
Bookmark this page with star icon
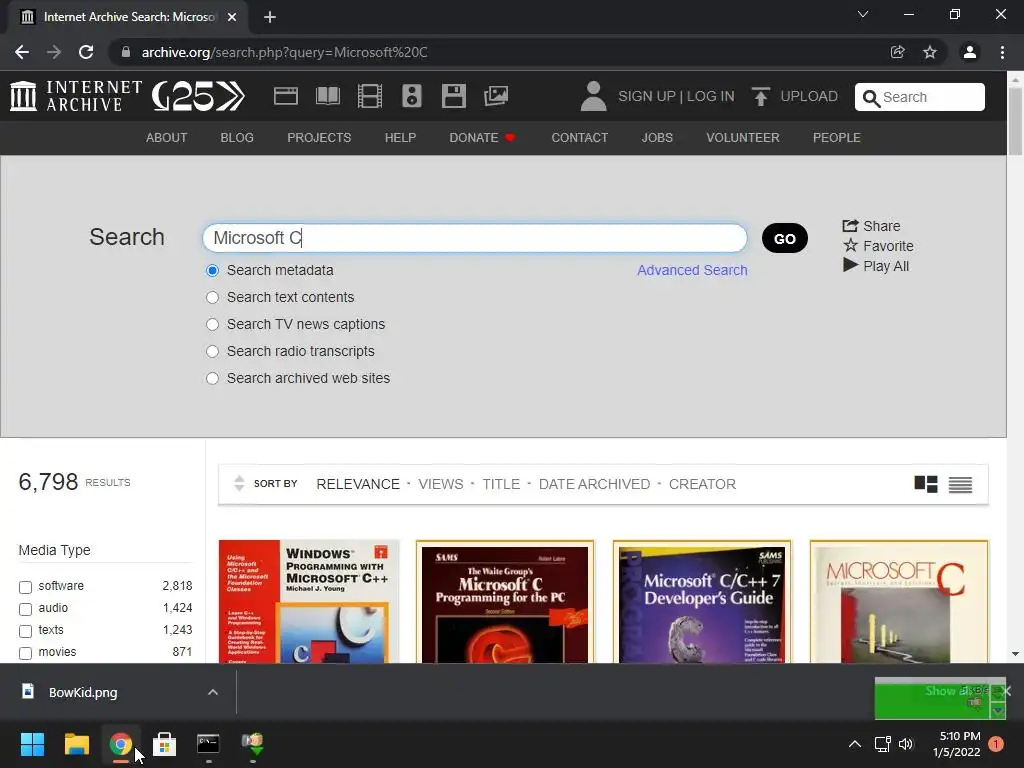pos(929,52)
